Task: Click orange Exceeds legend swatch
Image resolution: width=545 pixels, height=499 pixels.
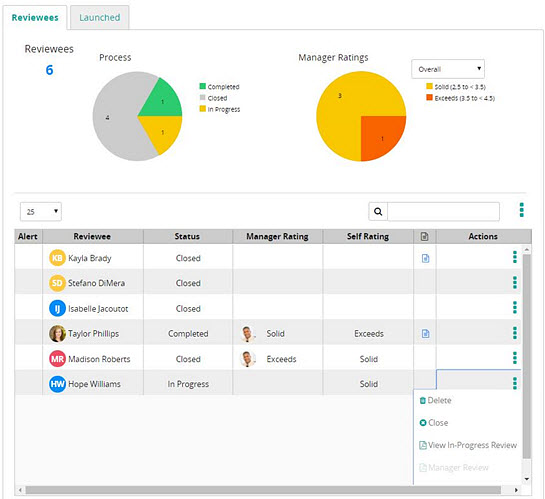Action: (x=430, y=98)
